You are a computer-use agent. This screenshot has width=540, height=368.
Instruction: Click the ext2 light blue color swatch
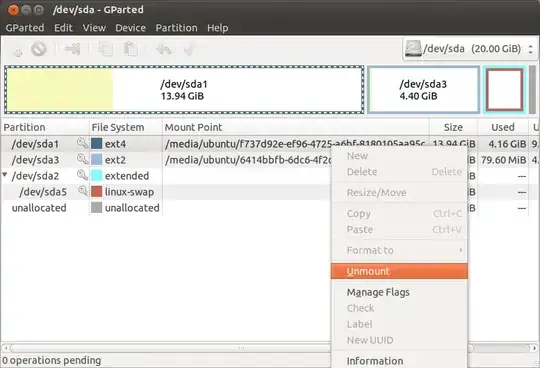click(96, 159)
